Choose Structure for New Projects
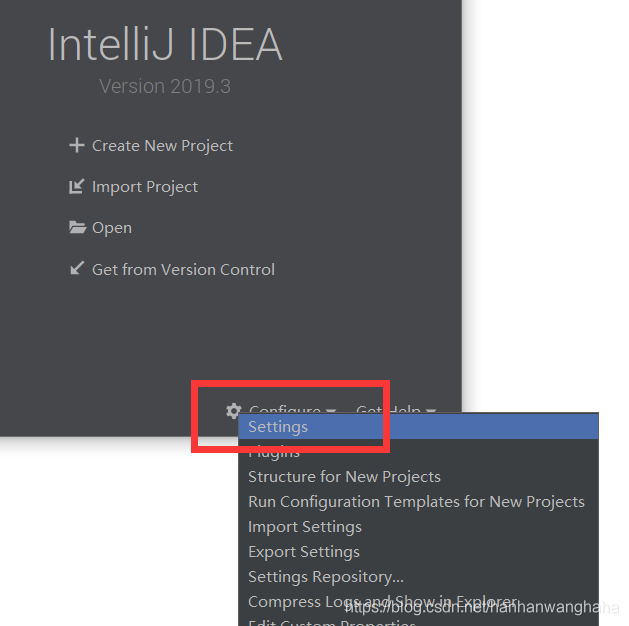The width and height of the screenshot is (629, 626). point(344,477)
